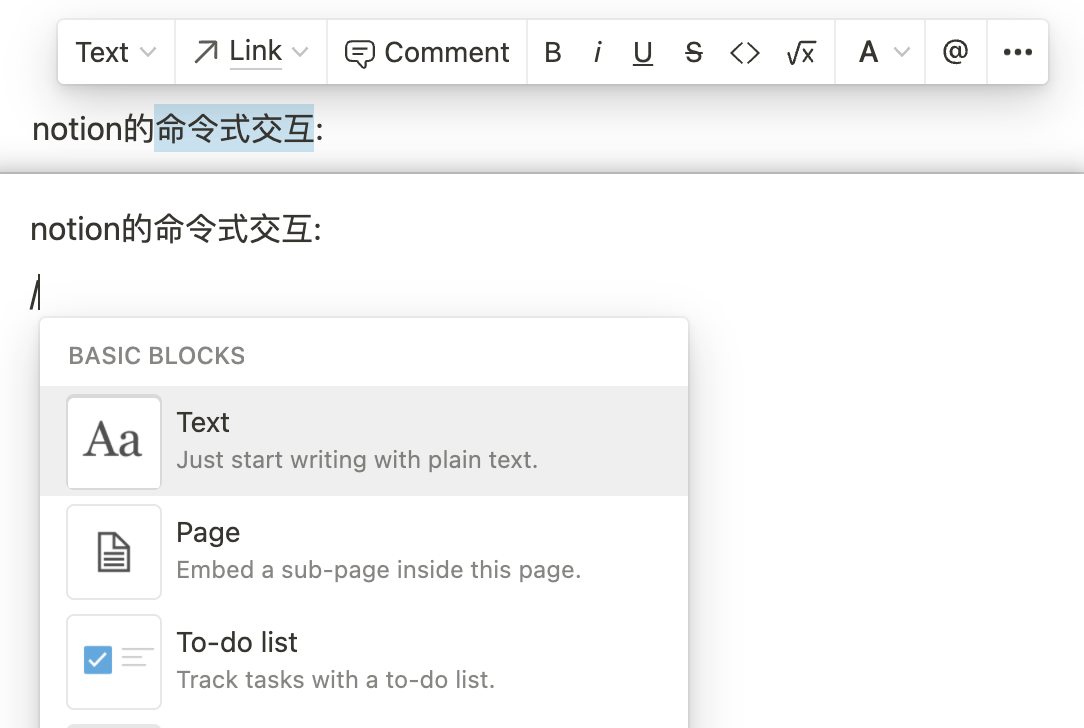Toggle italic formatting

pyautogui.click(x=597, y=53)
